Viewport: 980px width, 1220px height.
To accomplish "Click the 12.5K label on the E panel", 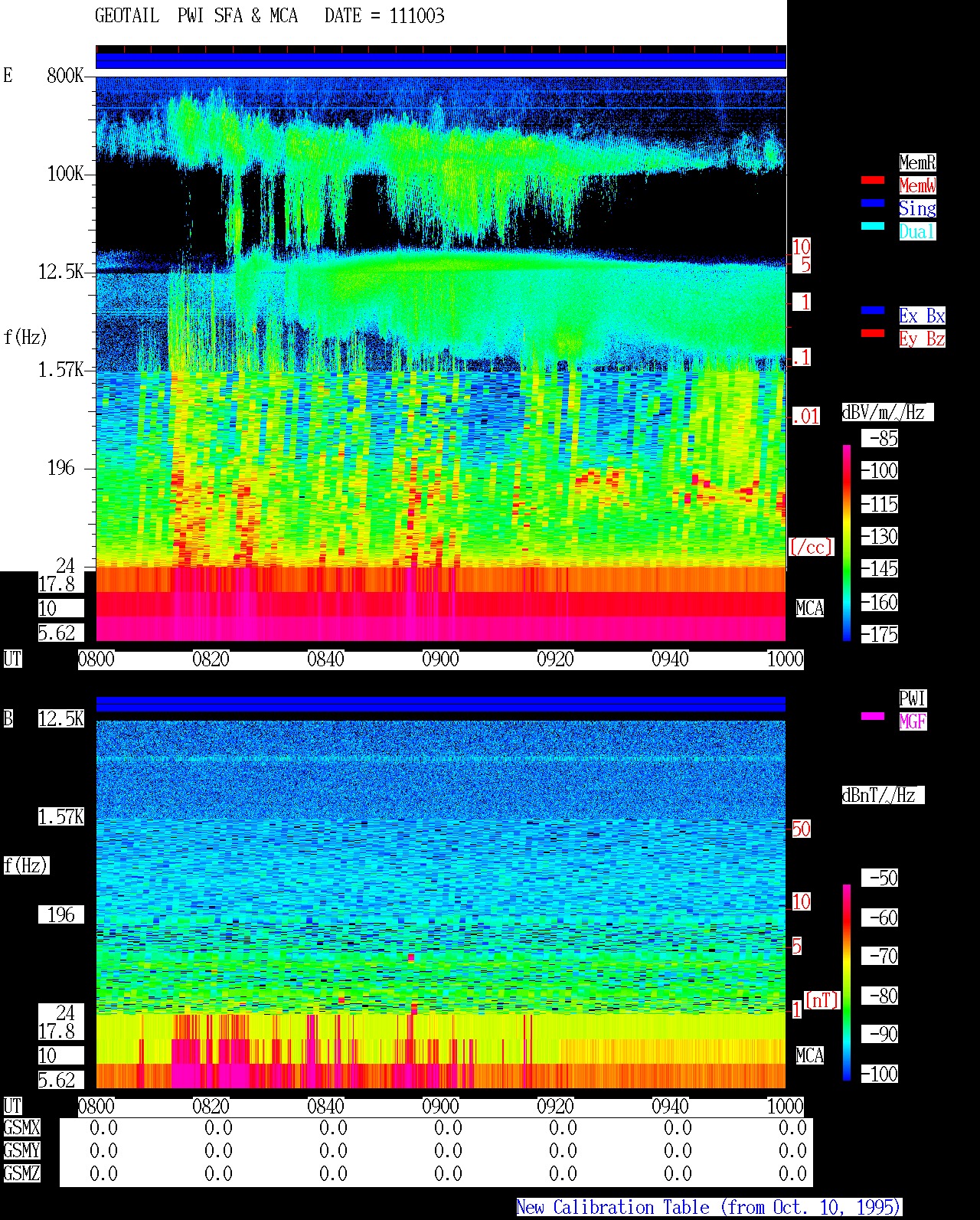I will point(61,272).
